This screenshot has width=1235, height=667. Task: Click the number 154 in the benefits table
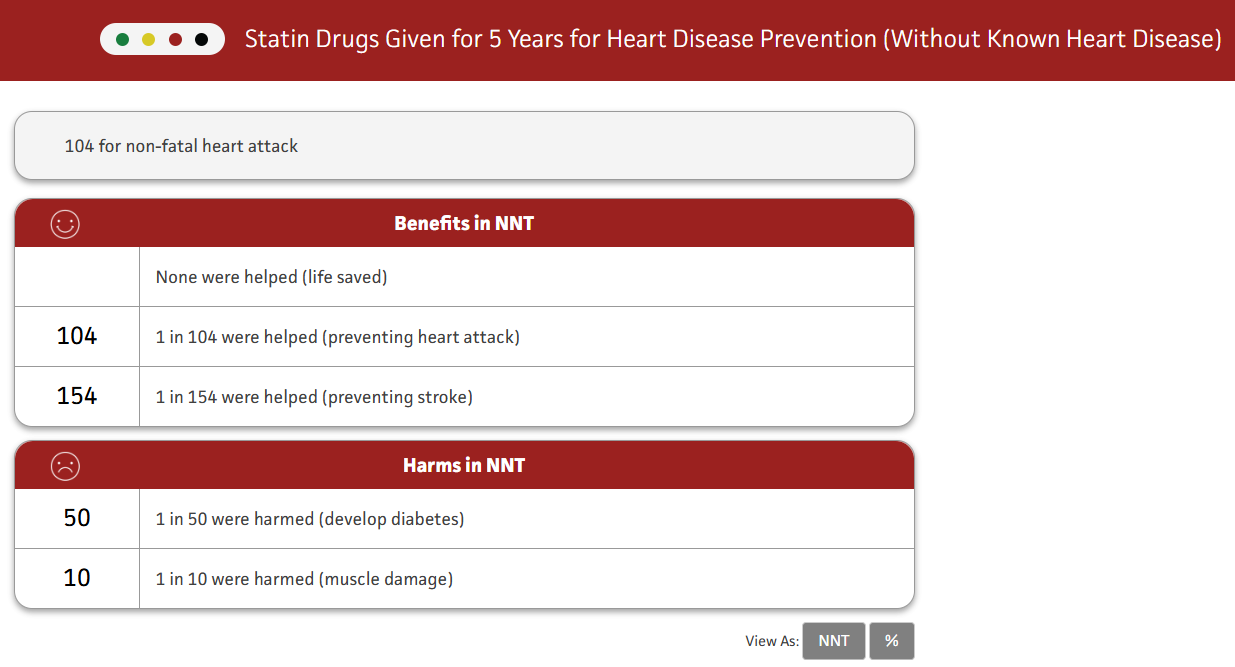pyautogui.click(x=77, y=396)
